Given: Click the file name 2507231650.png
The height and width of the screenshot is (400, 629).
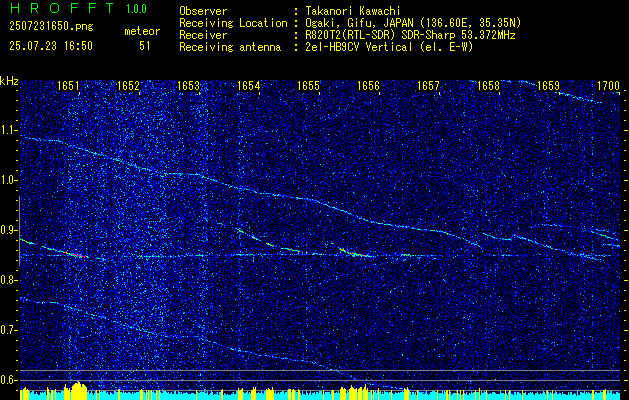Looking at the screenshot, I should point(51,27).
